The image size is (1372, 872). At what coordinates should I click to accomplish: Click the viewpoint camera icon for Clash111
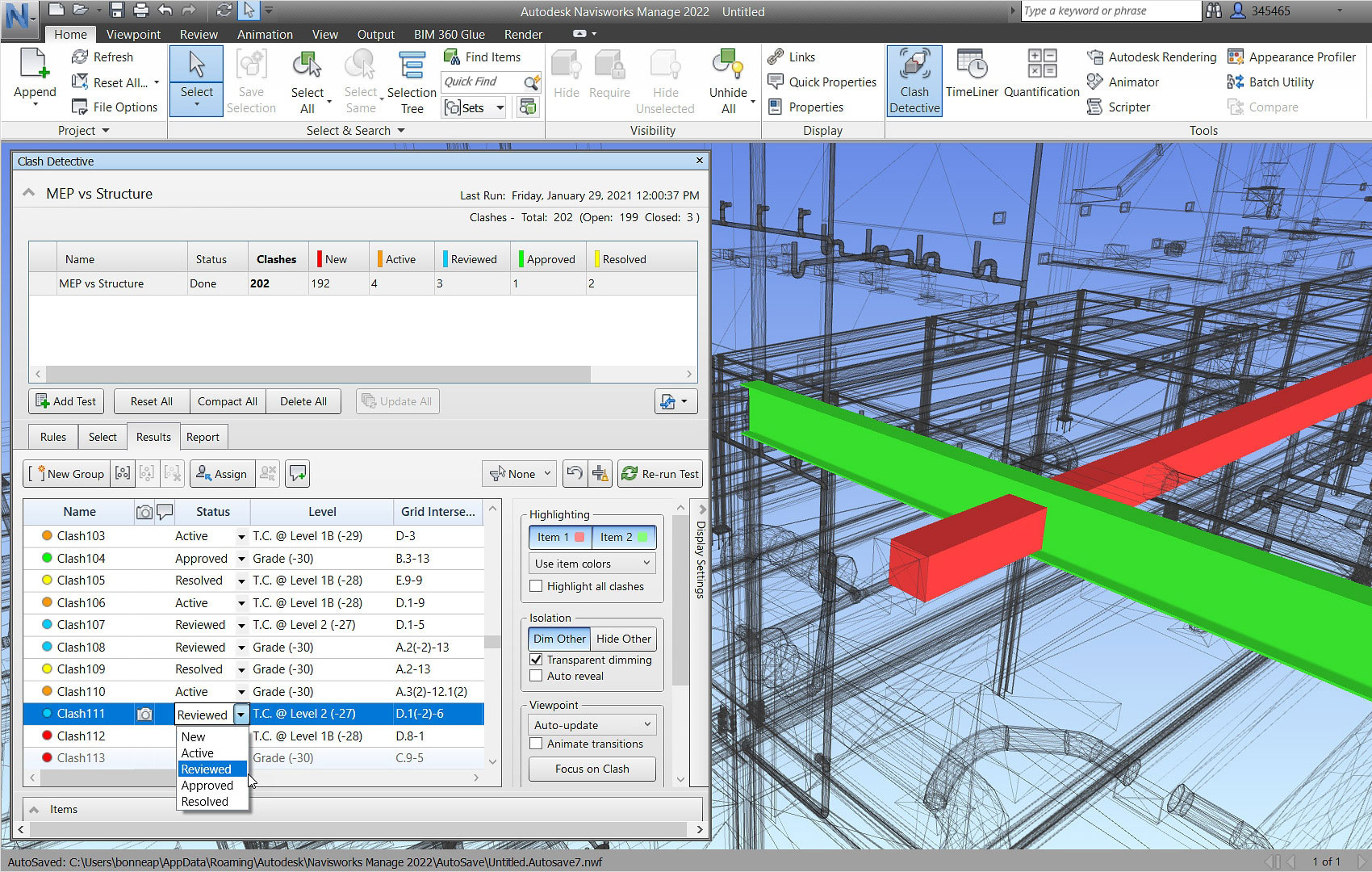144,714
